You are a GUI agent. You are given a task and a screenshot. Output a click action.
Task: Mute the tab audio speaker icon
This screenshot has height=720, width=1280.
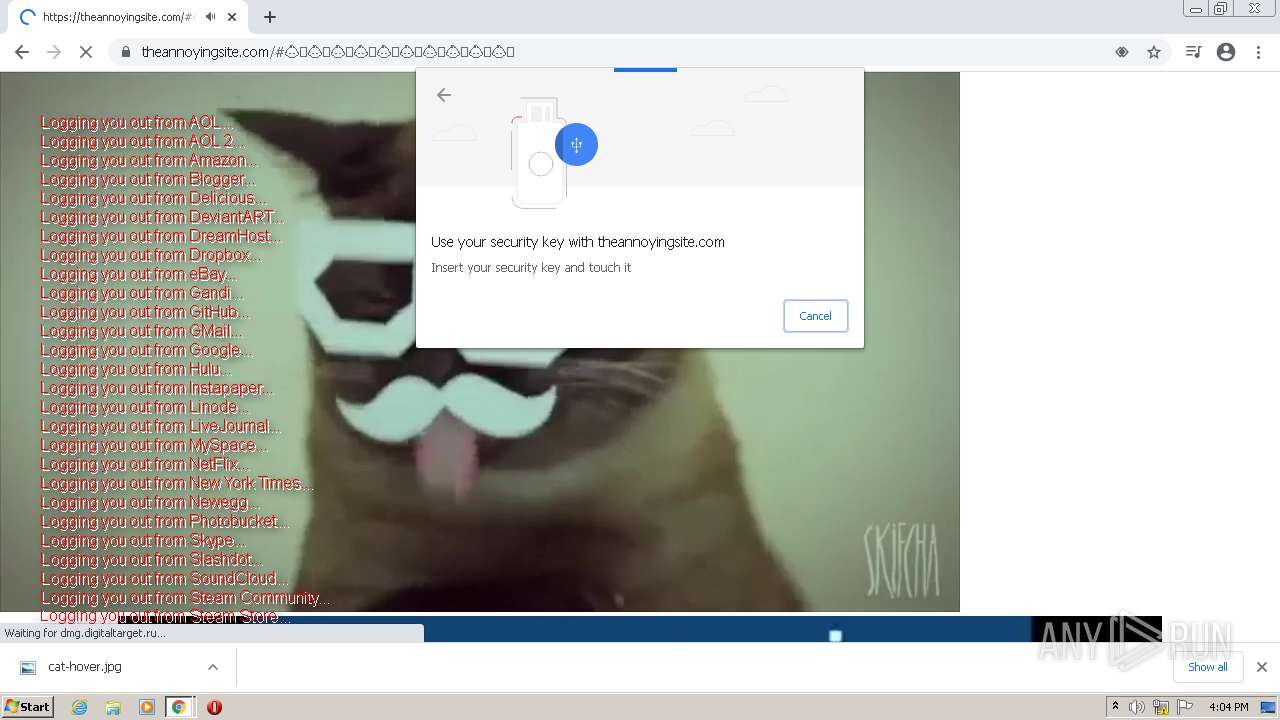pyautogui.click(x=210, y=17)
